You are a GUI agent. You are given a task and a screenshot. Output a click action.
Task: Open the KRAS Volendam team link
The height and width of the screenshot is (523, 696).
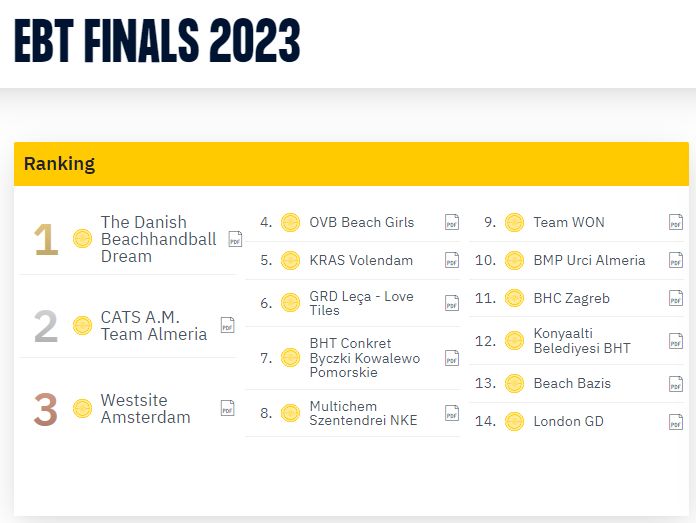[x=361, y=260]
